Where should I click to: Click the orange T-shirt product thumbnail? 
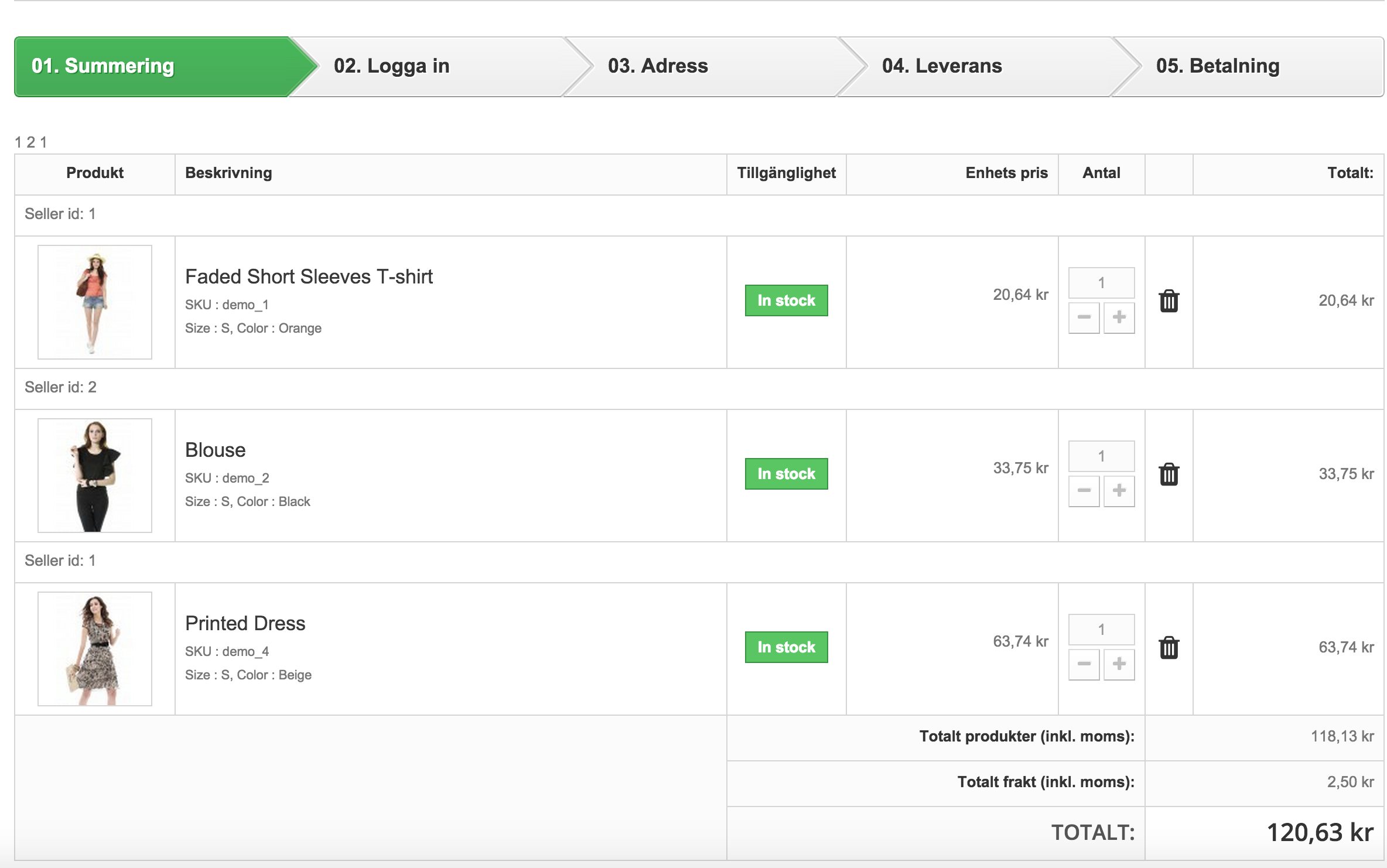tap(95, 302)
